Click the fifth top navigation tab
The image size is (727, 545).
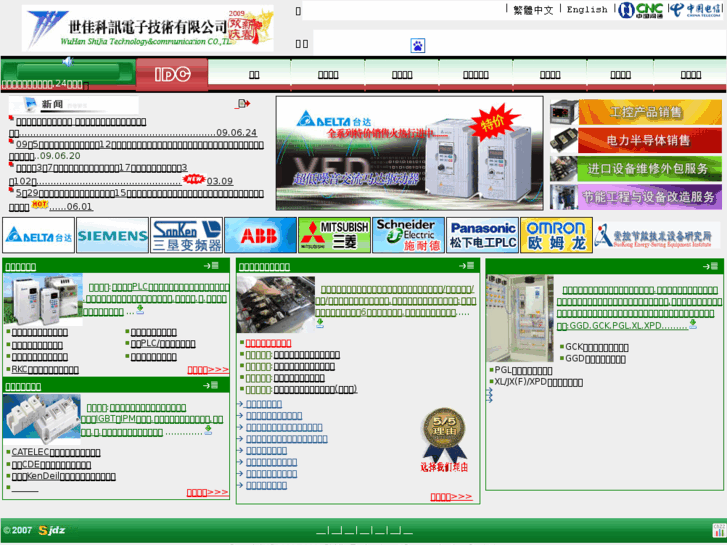click(550, 75)
